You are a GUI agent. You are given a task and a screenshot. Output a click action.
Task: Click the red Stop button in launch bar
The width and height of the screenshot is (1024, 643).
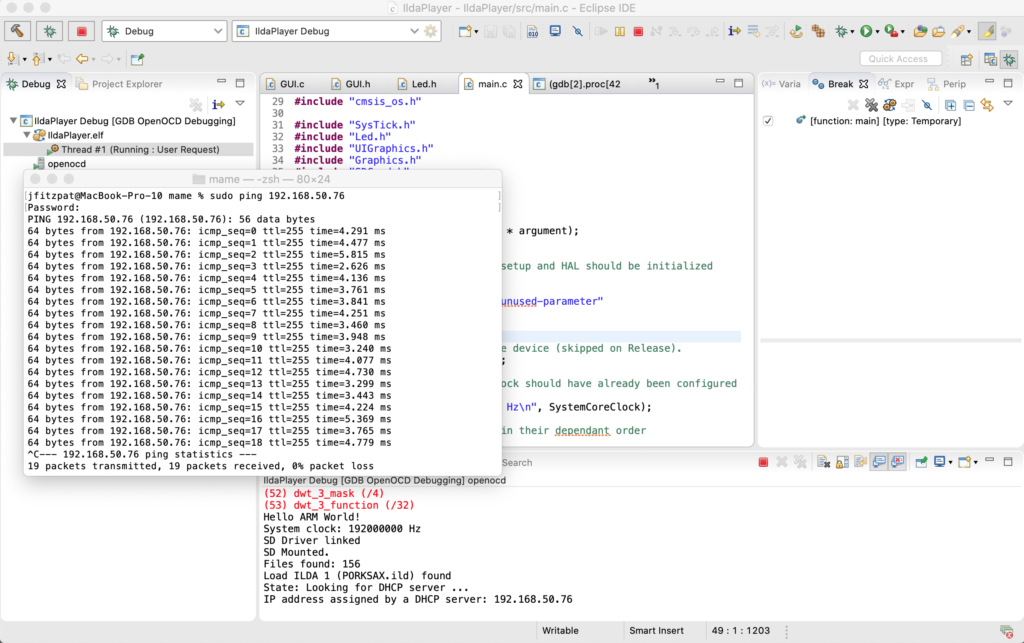tap(81, 32)
